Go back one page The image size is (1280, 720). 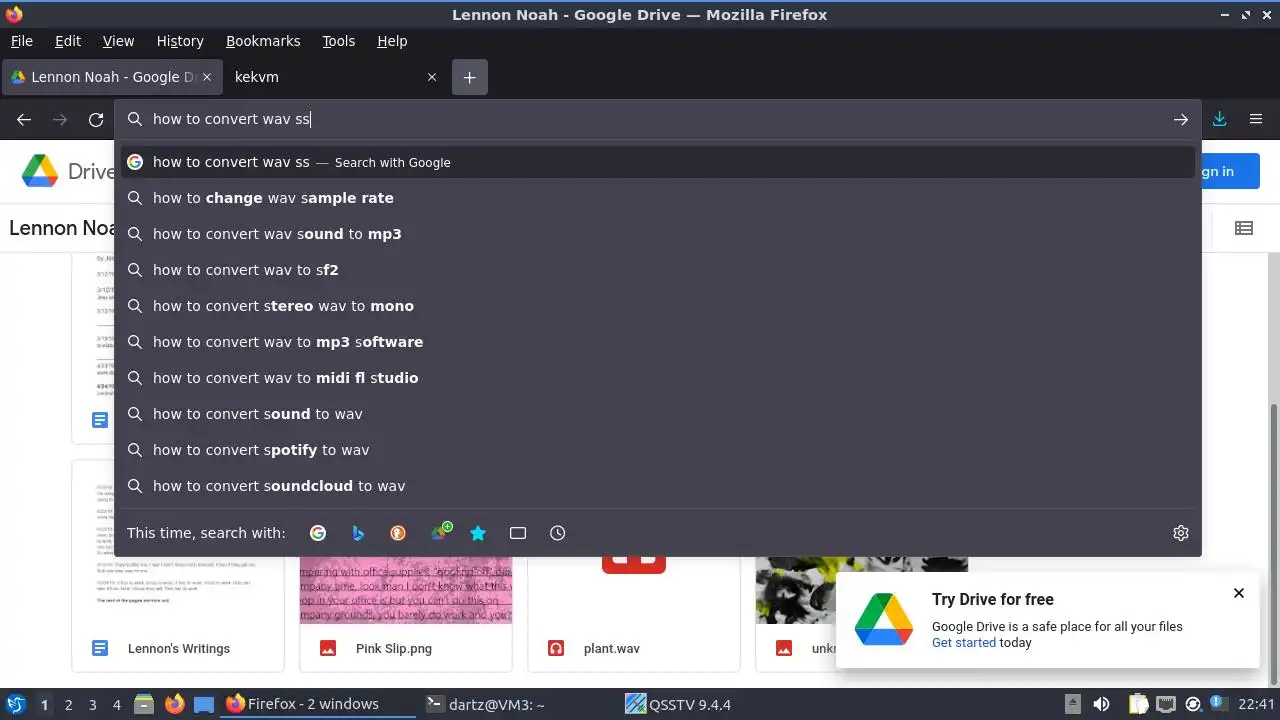pos(24,119)
